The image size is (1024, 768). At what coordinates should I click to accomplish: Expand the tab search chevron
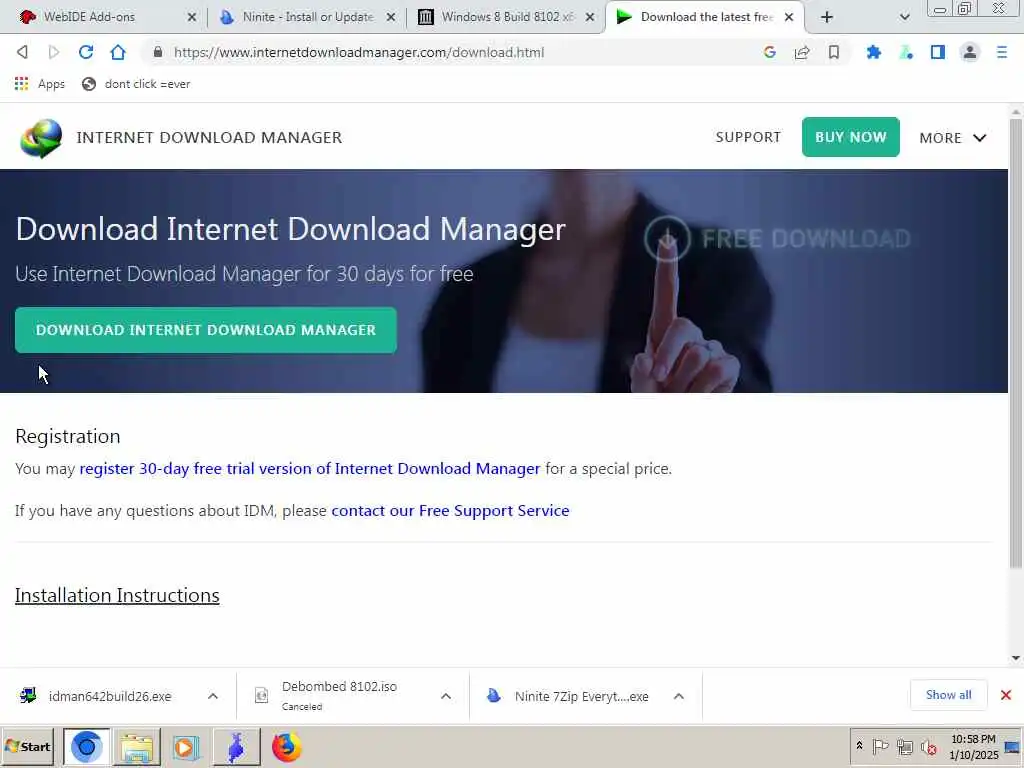pos(904,17)
